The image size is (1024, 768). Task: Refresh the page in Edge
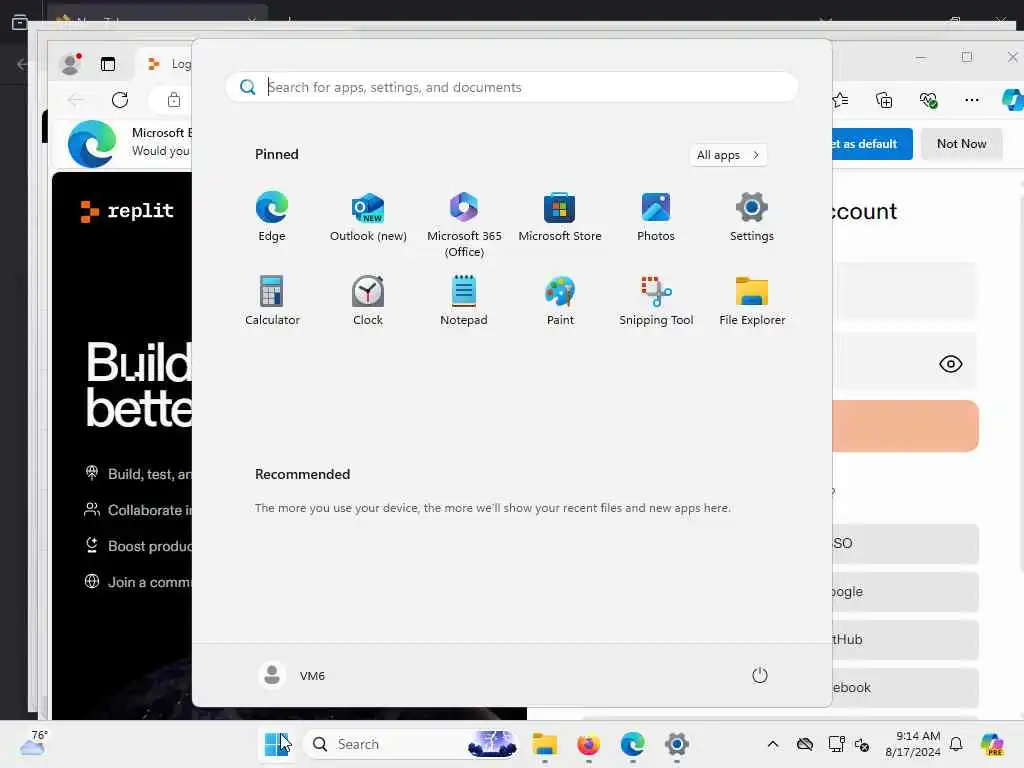[x=120, y=100]
